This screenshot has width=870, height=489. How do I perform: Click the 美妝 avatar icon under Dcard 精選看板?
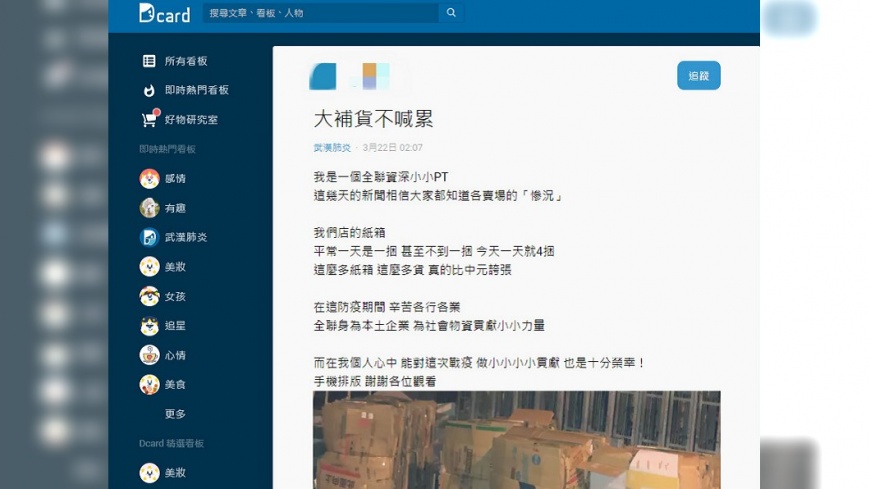(149, 473)
